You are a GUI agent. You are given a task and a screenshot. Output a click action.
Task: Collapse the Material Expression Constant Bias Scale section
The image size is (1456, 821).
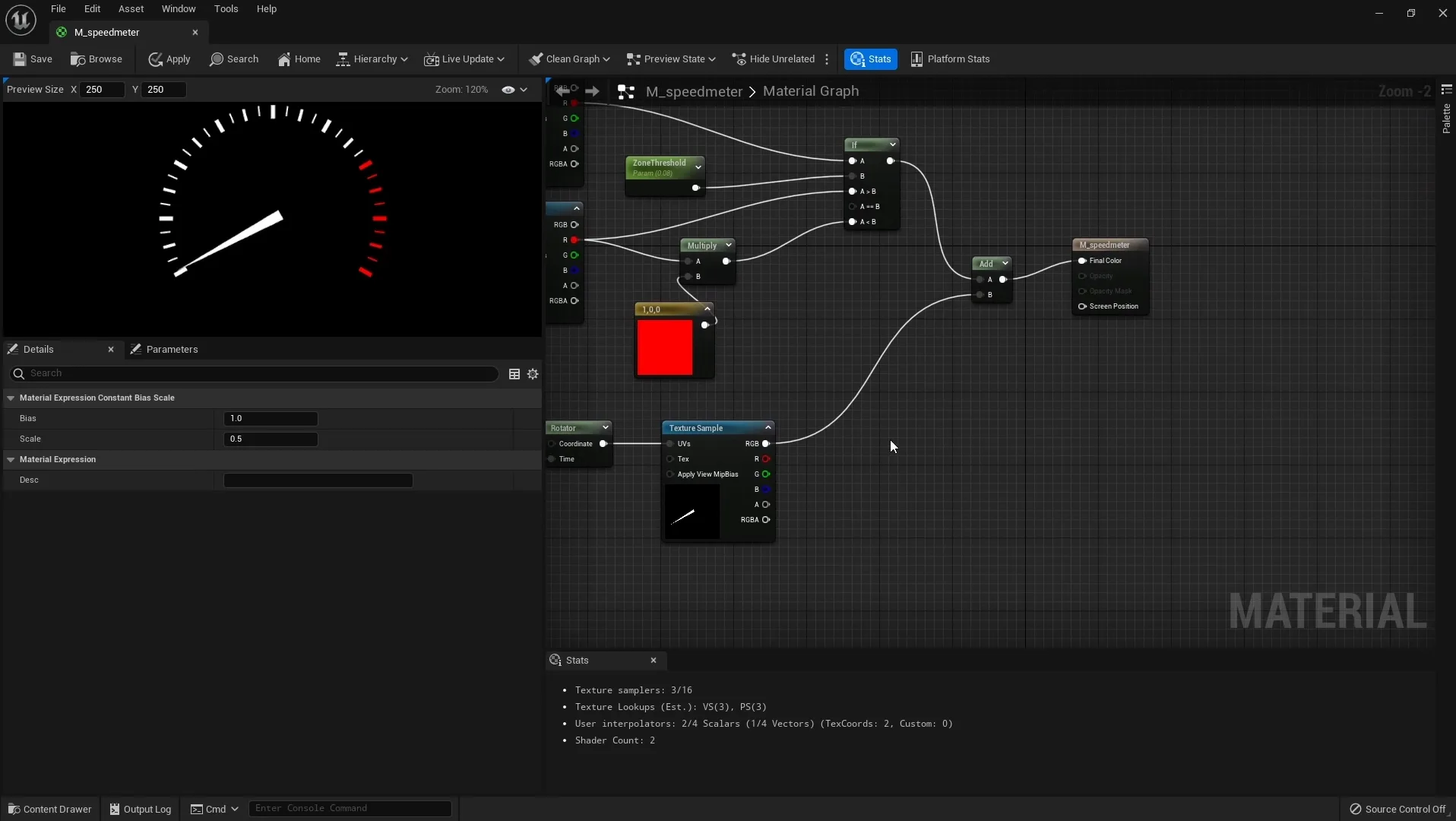11,398
